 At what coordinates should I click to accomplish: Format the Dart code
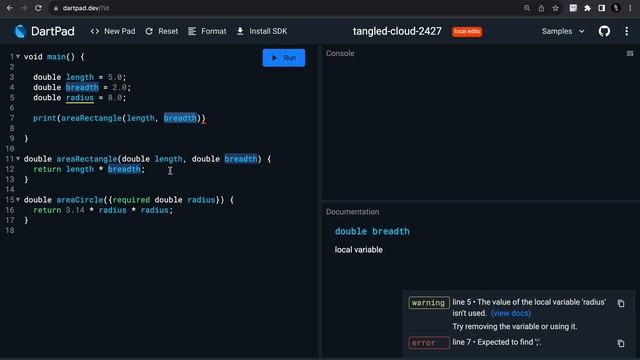tap(207, 31)
